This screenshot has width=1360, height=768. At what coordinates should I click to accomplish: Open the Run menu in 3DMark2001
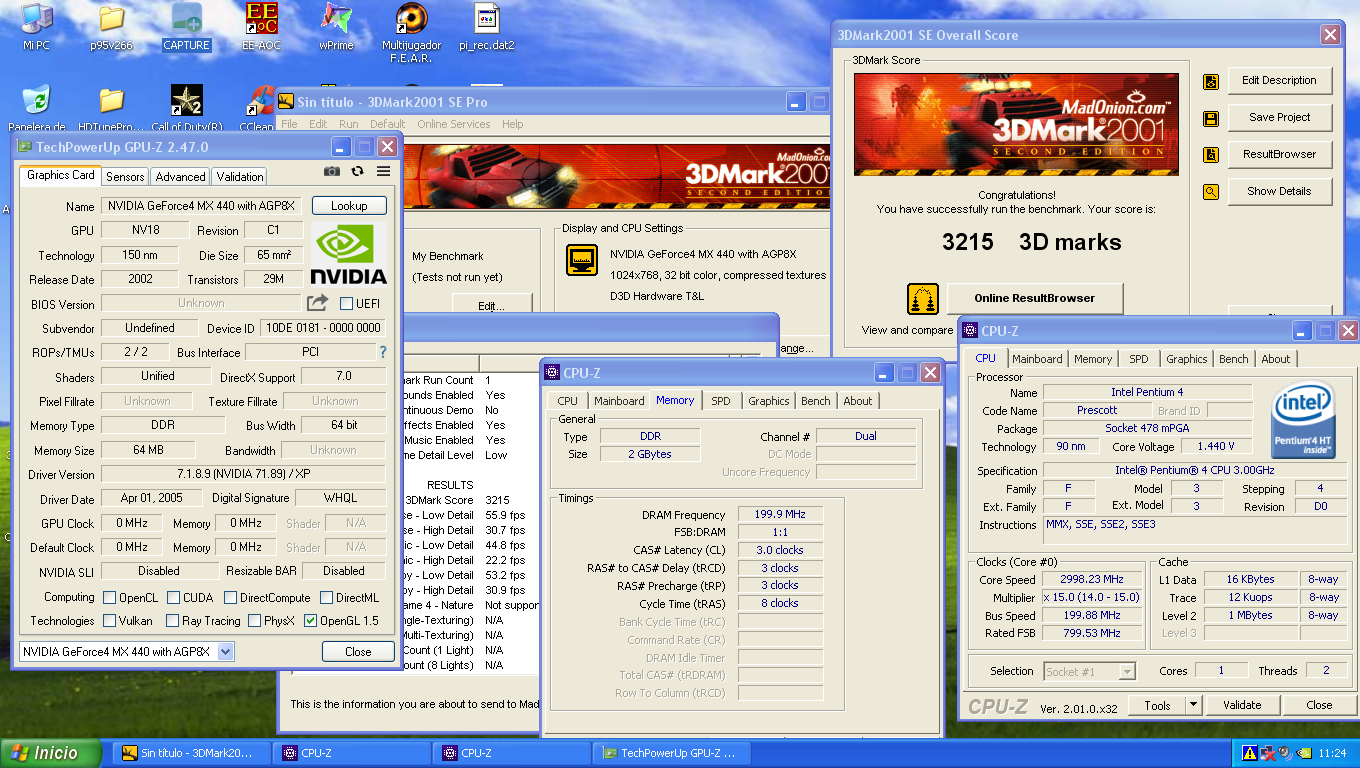coord(348,124)
